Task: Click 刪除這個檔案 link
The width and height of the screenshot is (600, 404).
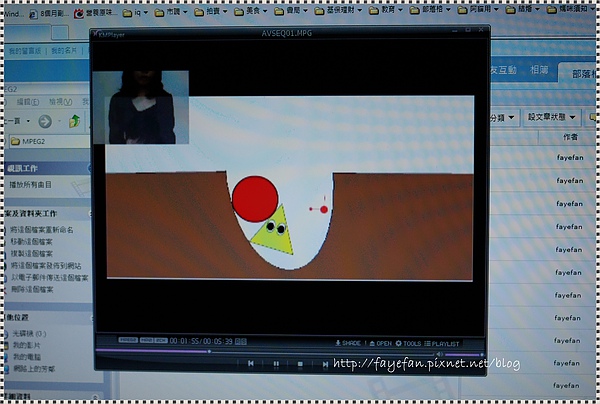Action: [32, 289]
